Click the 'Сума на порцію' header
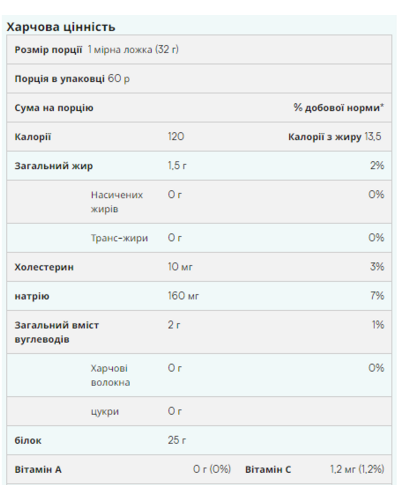400x500 pixels. point(54,108)
